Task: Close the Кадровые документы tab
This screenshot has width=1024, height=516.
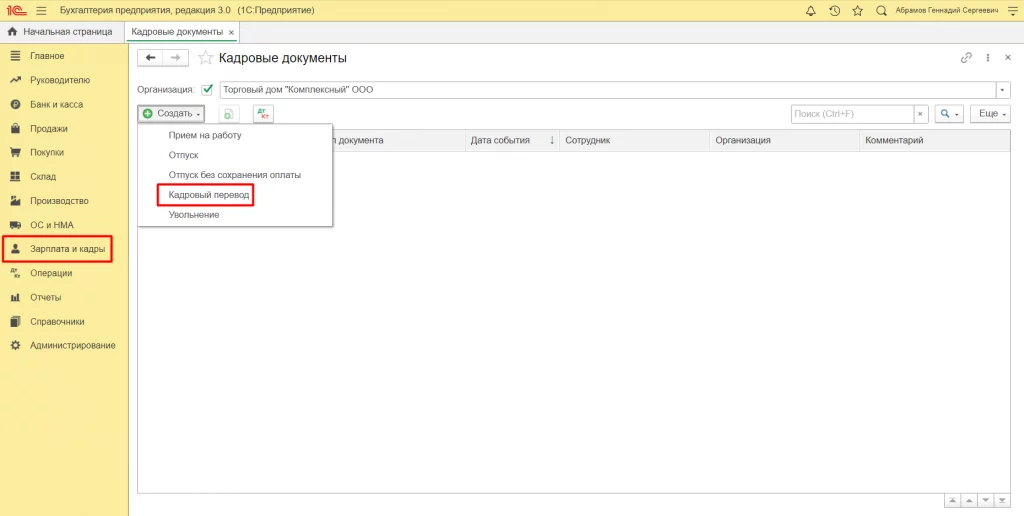Action: (231, 32)
